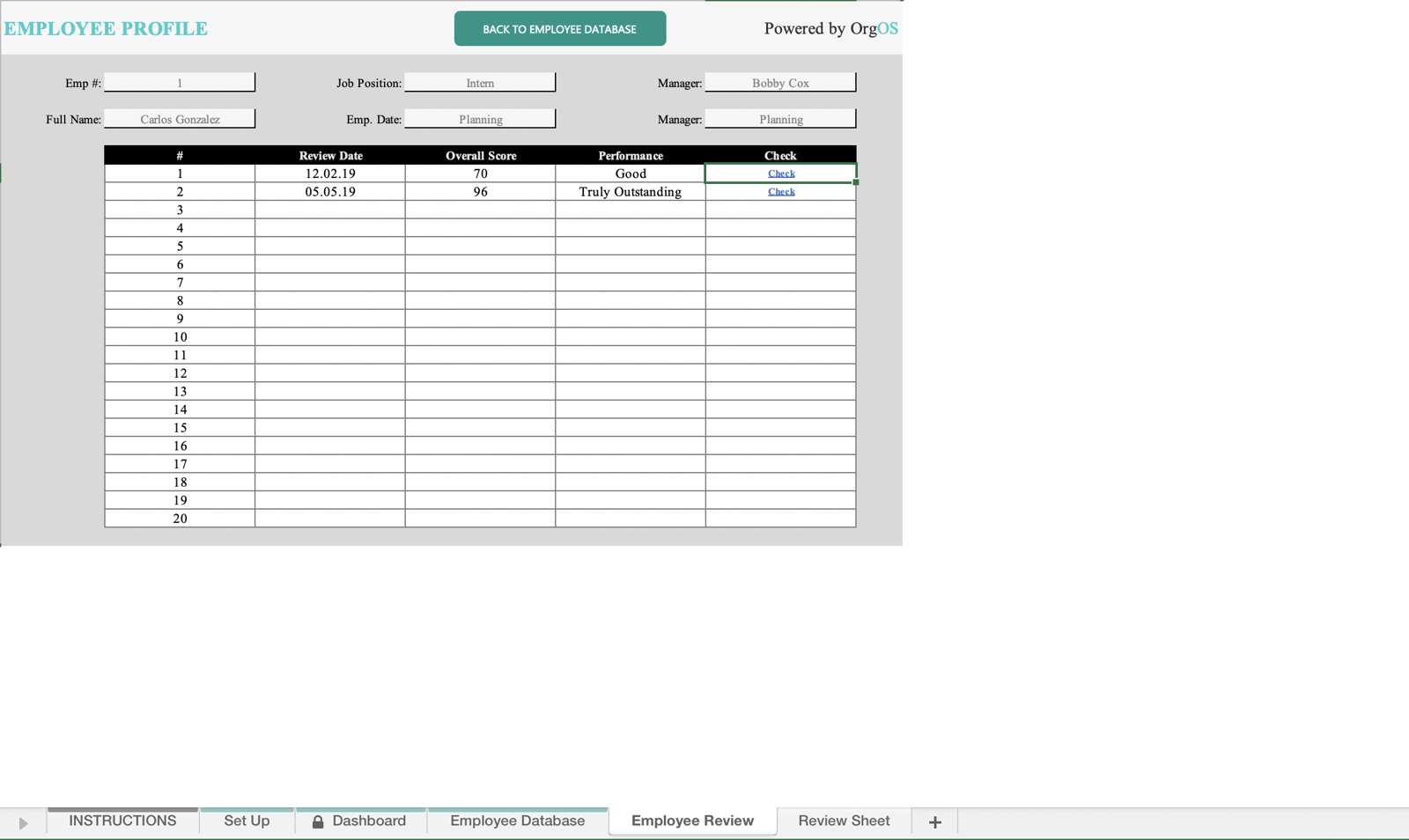
Task: Click the Emp. Date field
Action: pos(480,119)
